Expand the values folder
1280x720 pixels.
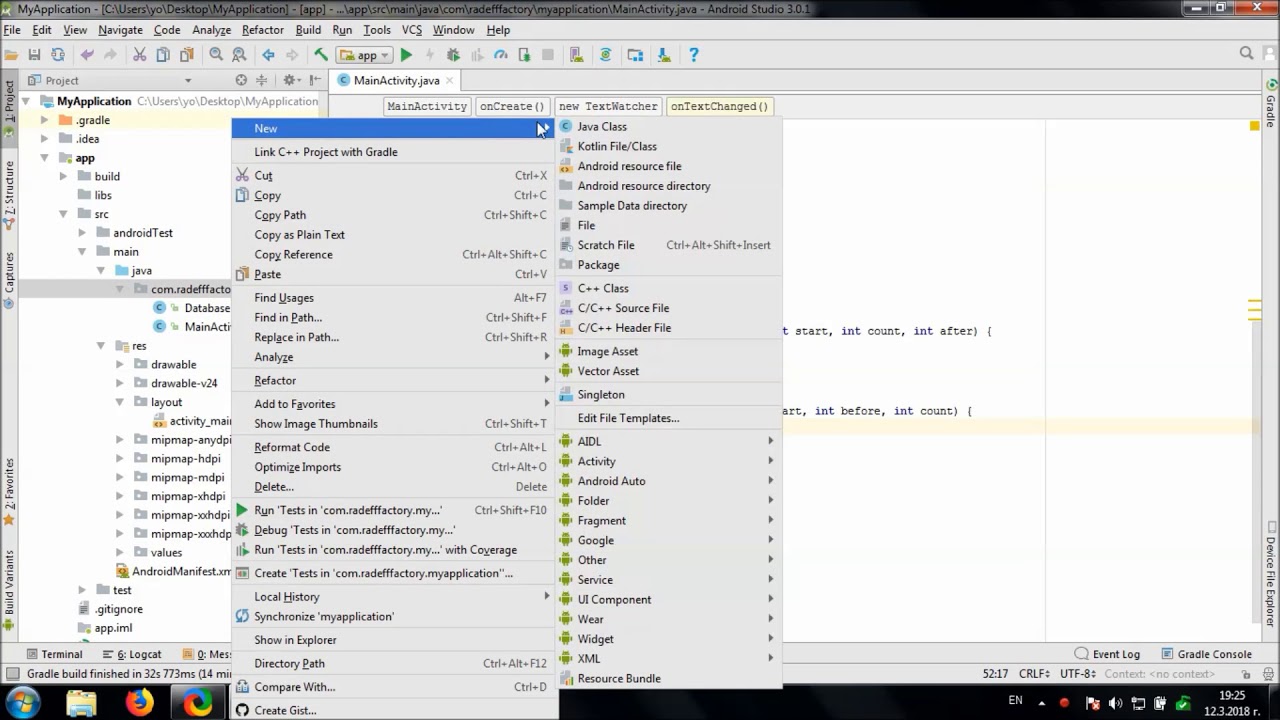tap(119, 552)
